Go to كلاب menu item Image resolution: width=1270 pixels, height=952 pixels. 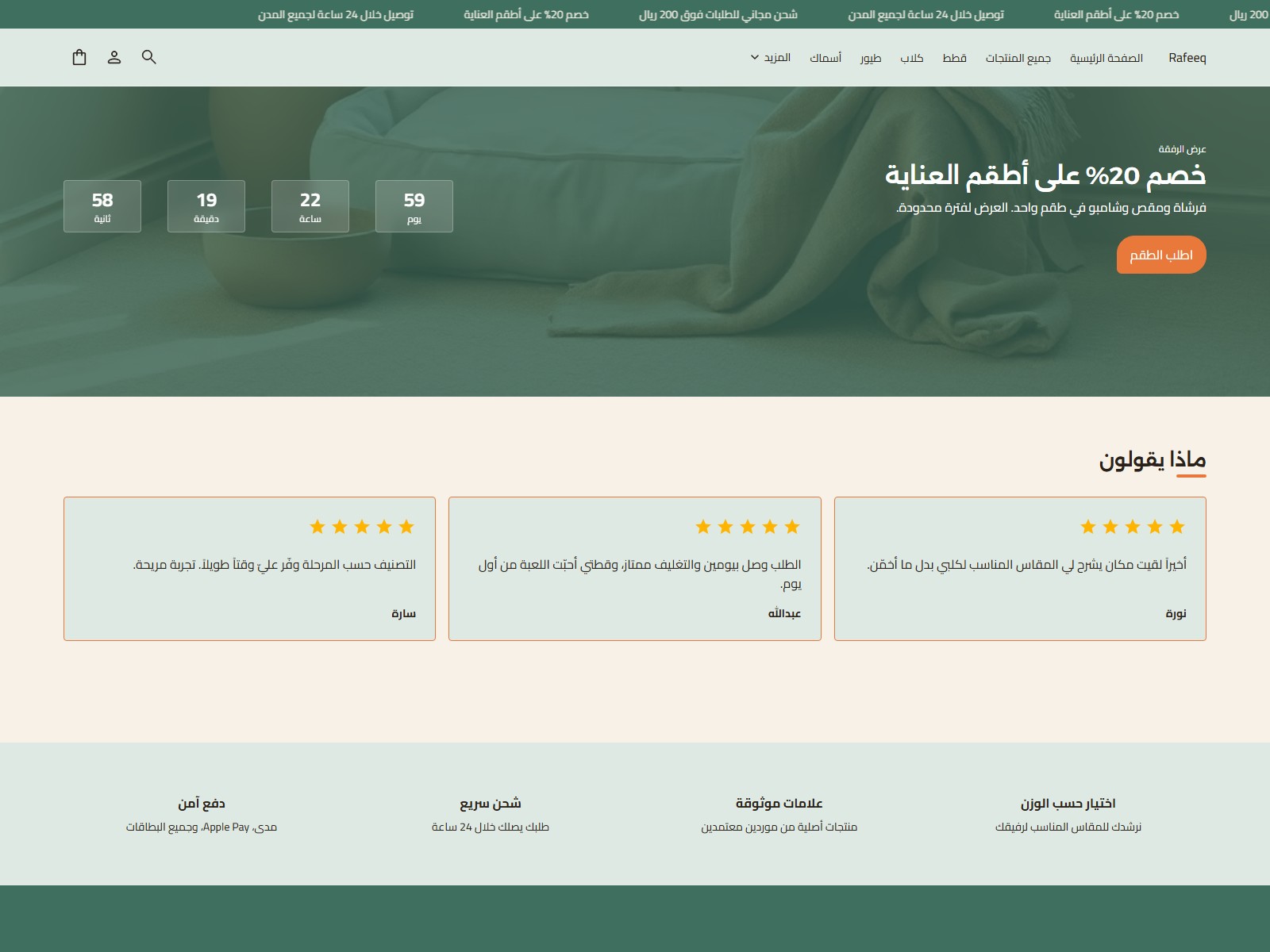tap(912, 58)
